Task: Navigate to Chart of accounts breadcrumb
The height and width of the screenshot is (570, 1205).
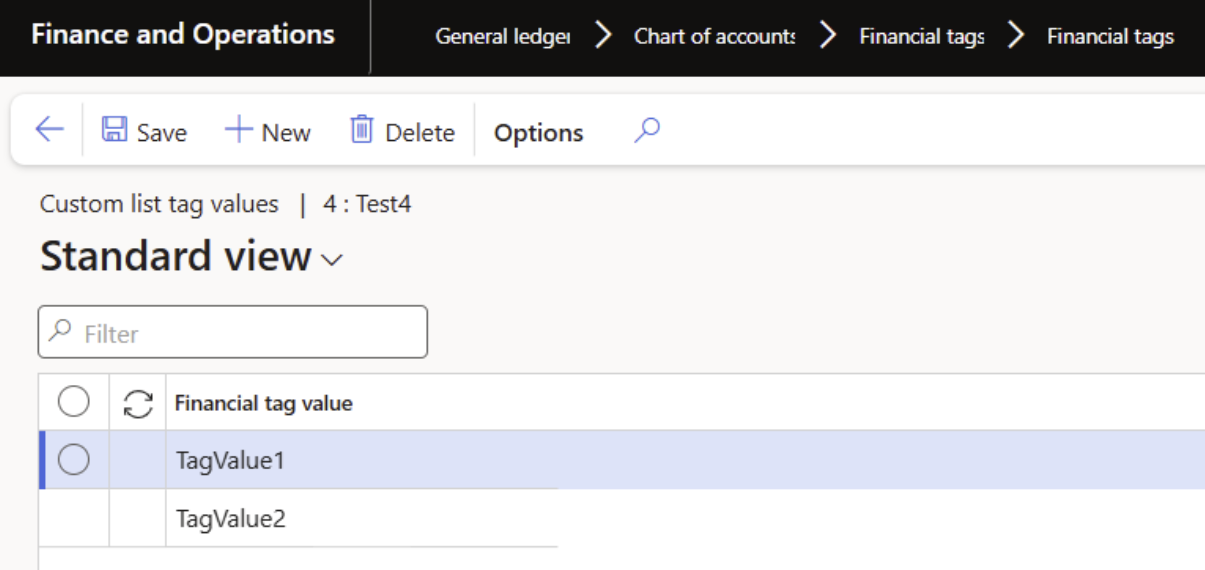Action: 714,37
